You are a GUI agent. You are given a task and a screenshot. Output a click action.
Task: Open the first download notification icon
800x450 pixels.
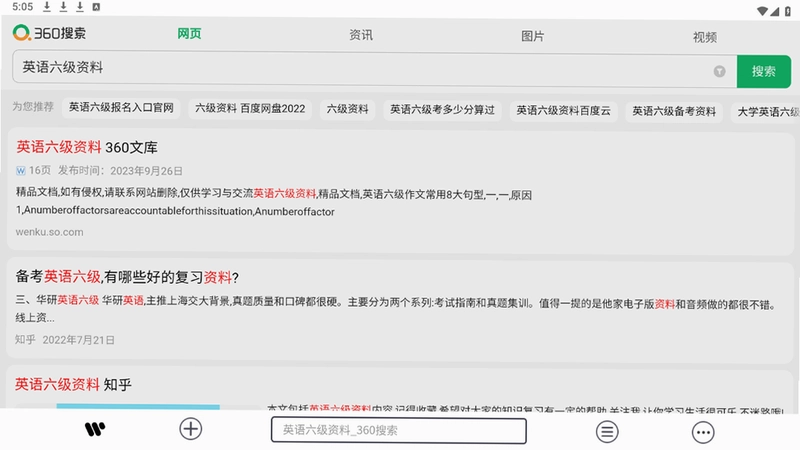click(47, 7)
